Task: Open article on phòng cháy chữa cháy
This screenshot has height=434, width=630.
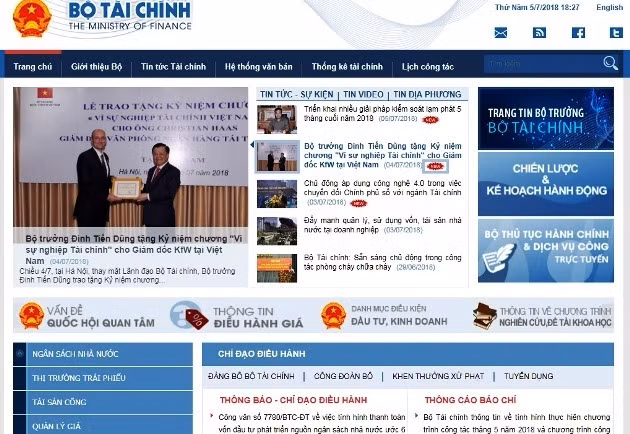Action: pos(382,262)
